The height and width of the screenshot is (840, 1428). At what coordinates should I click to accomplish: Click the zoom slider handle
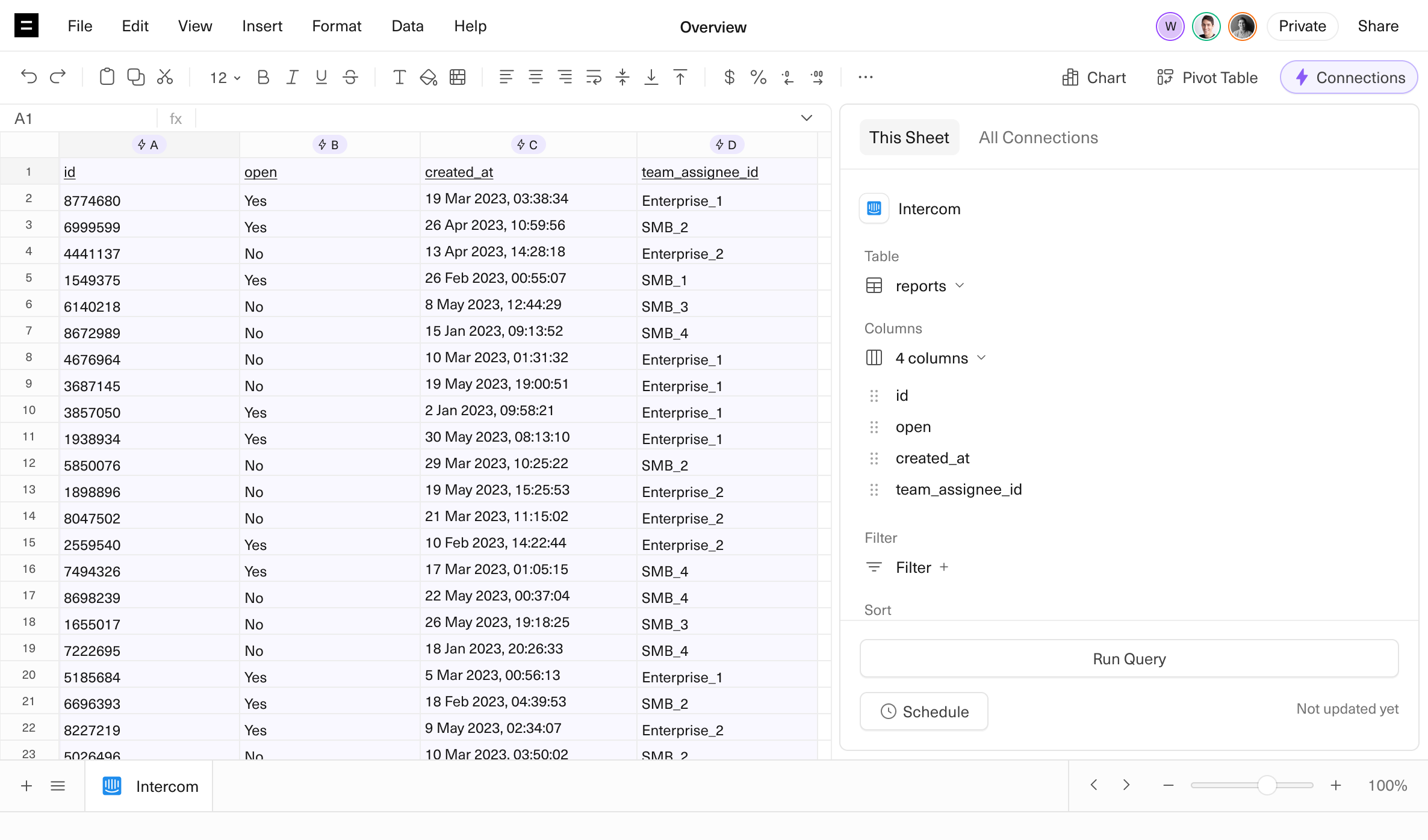(1267, 785)
